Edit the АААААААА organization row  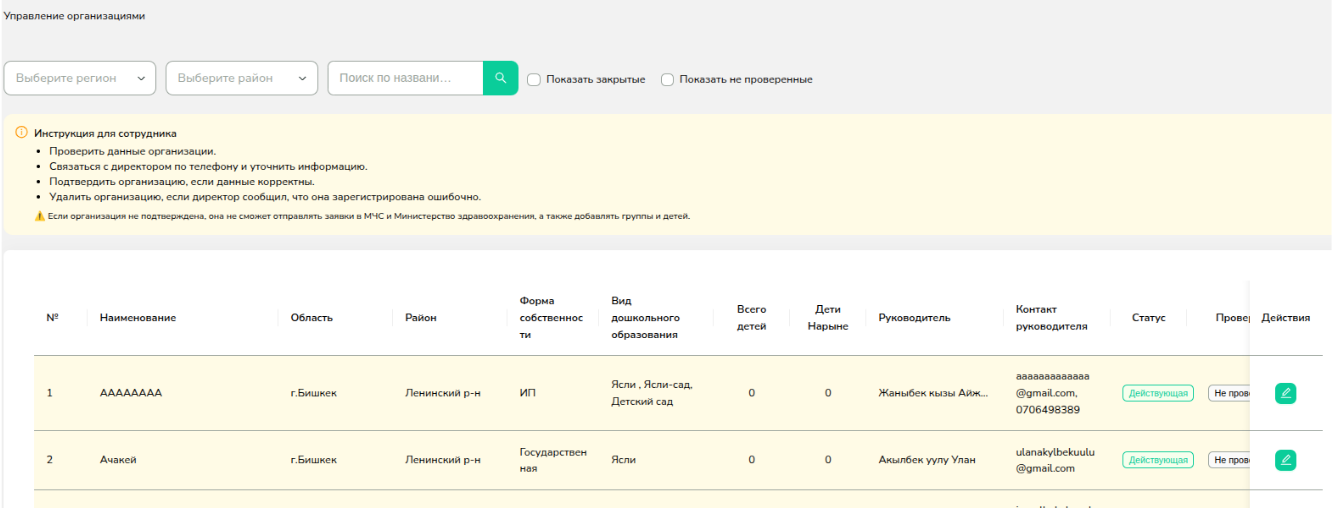click(x=1285, y=393)
